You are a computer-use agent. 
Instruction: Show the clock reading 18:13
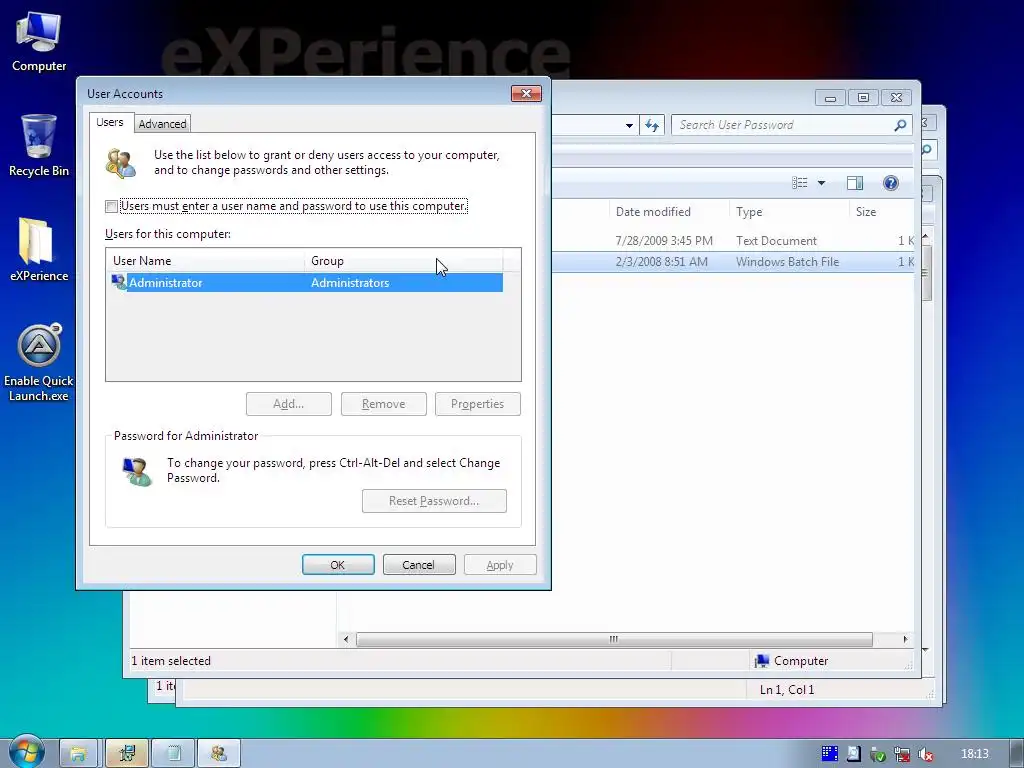(974, 754)
